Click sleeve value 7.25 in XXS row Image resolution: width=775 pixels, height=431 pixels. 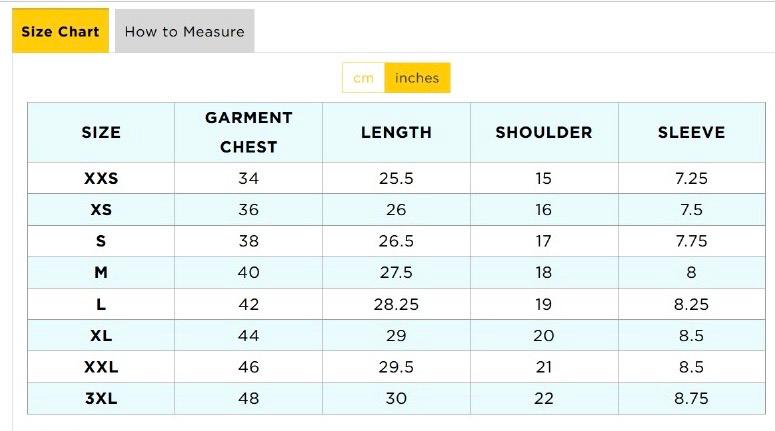(691, 179)
